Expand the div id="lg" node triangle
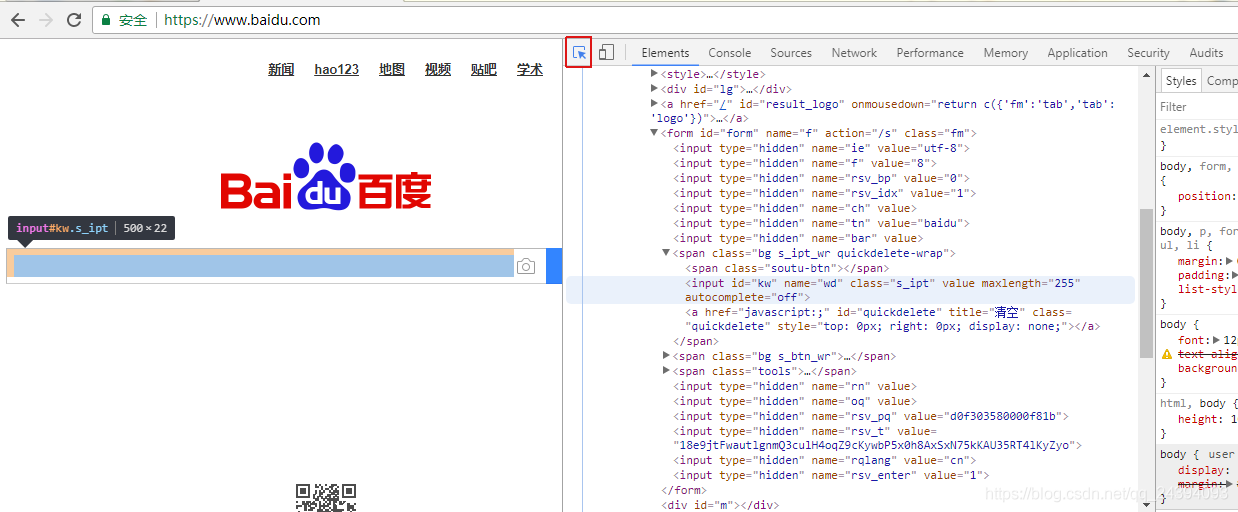 (x=654, y=89)
